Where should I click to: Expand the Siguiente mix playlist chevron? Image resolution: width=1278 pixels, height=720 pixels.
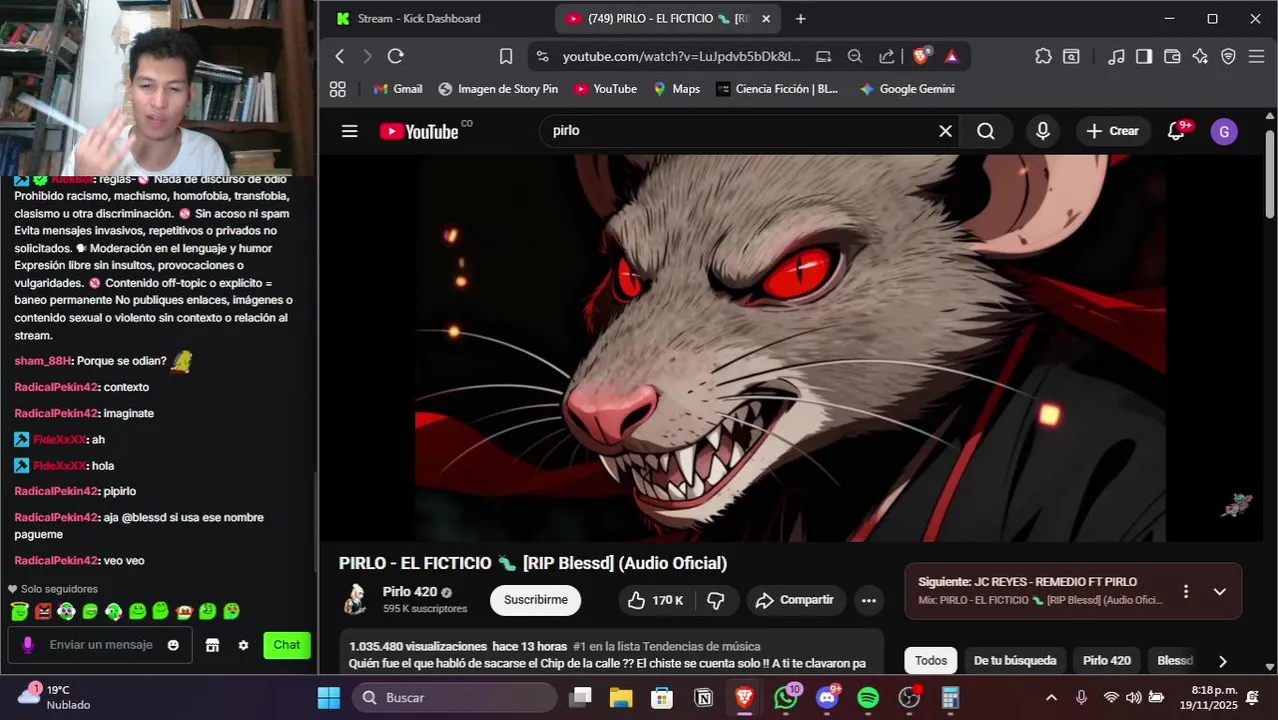(1220, 591)
